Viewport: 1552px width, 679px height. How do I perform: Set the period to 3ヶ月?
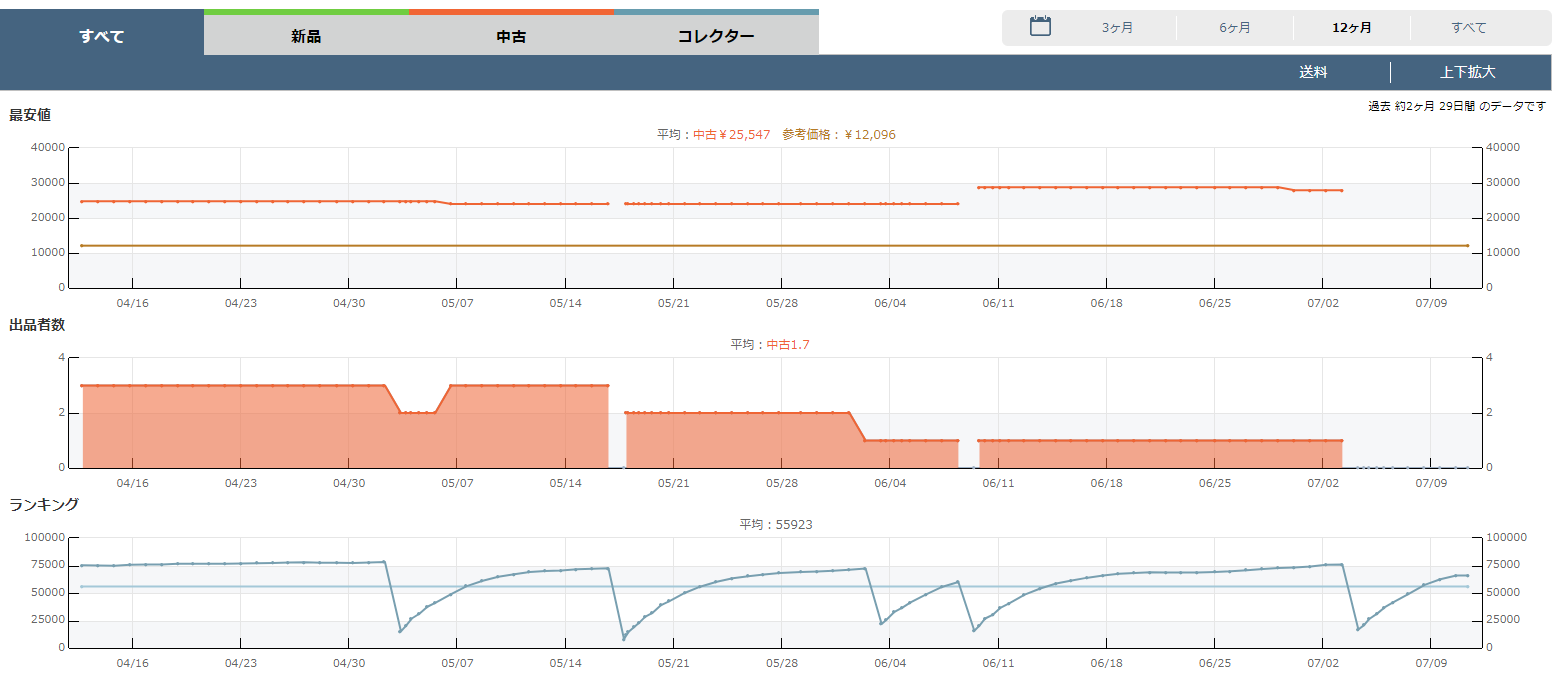1117,28
